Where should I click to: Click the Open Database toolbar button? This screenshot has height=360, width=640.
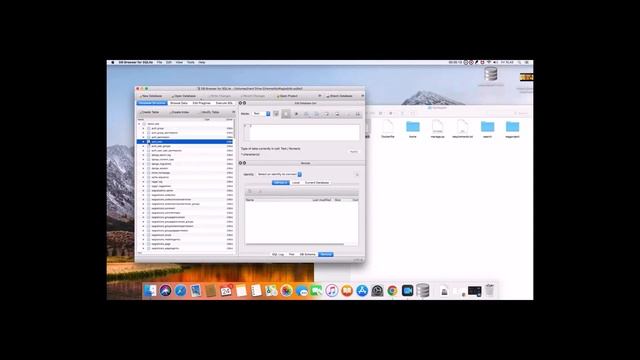pyautogui.click(x=184, y=96)
